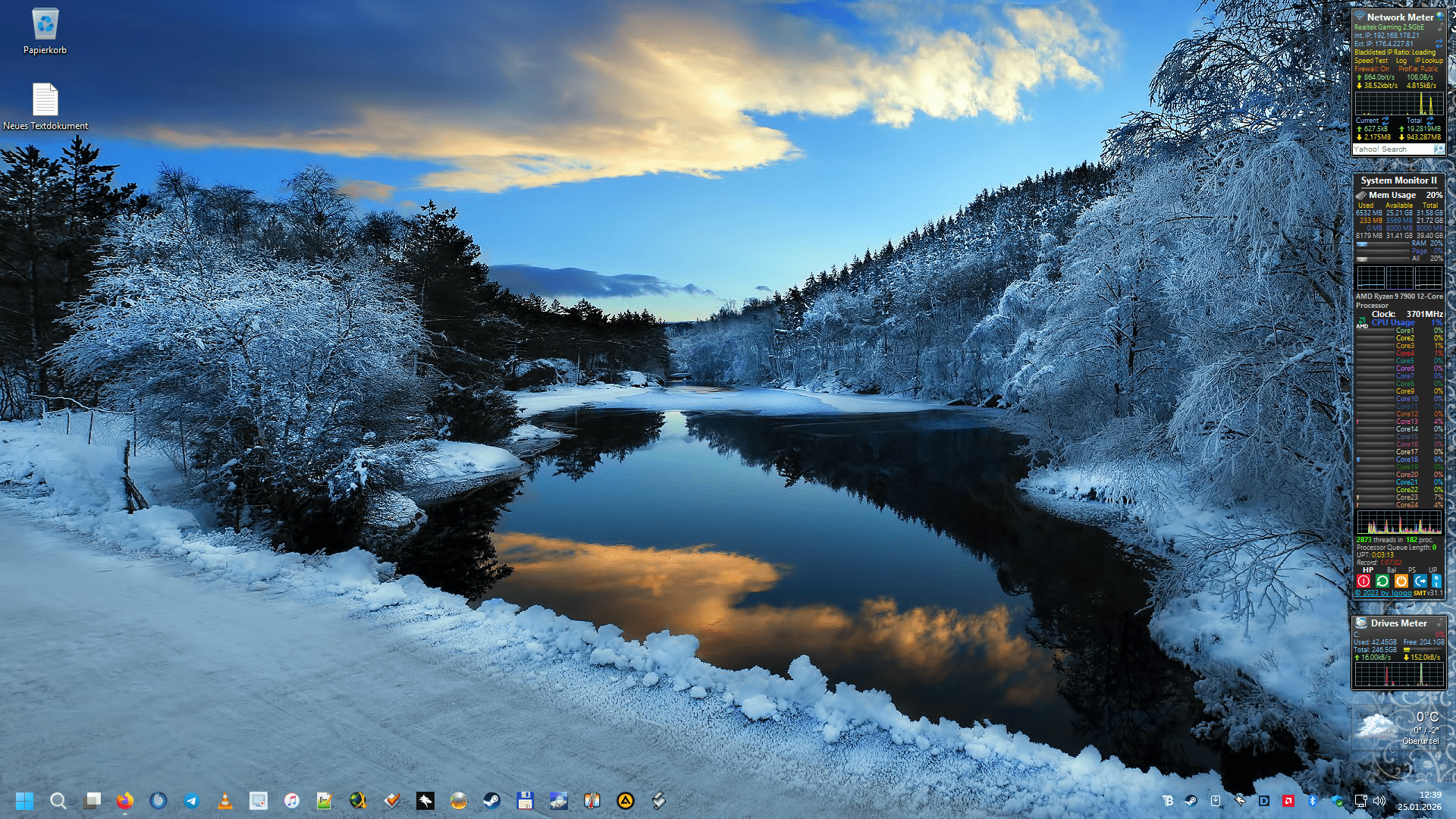1456x819 pixels.
Task: Open Firefox from the taskbar
Action: pos(124,801)
